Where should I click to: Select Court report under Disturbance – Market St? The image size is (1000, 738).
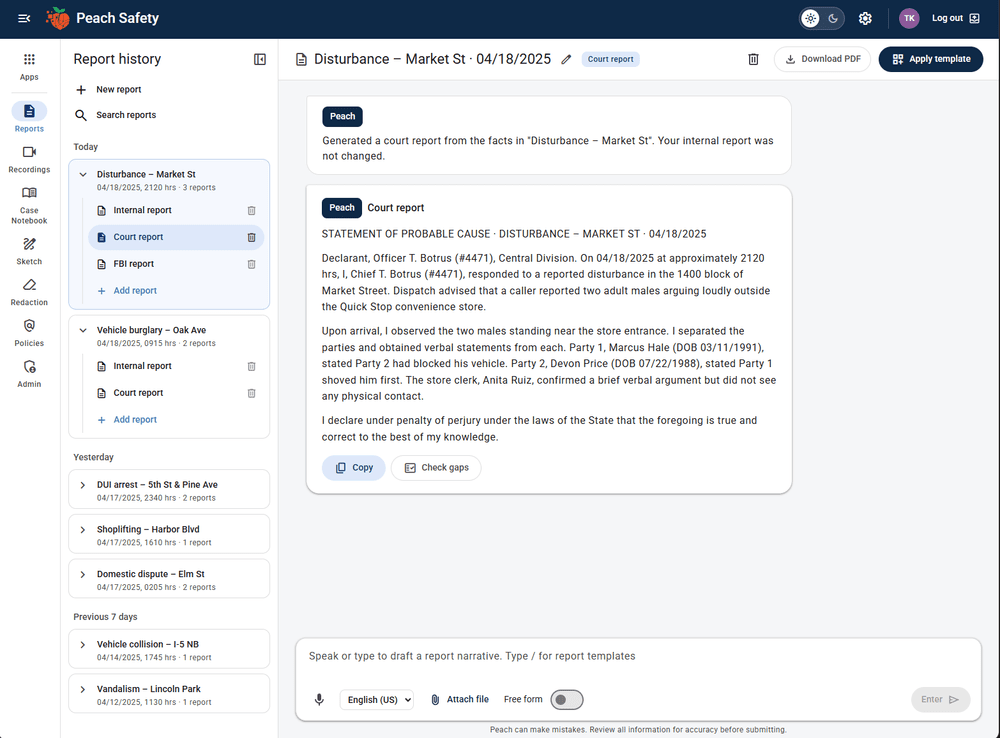(175, 237)
